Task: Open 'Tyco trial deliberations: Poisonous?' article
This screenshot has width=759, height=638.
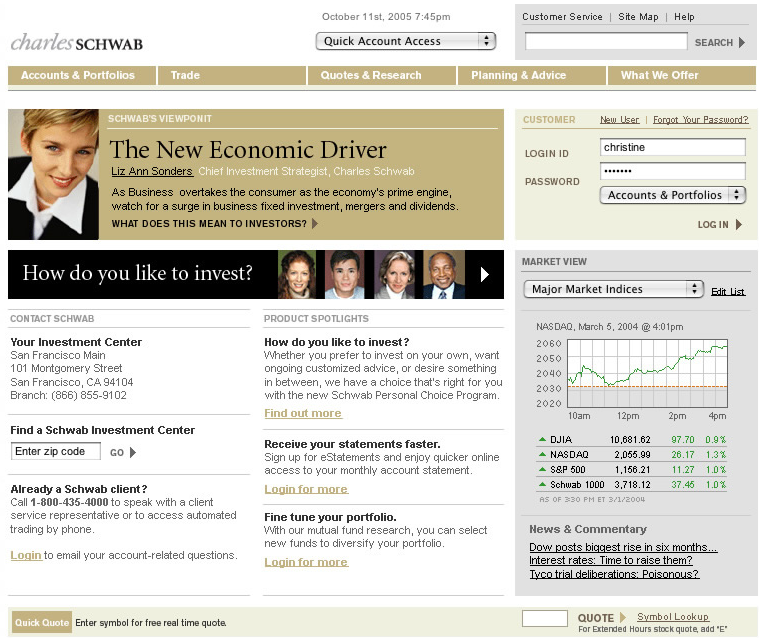Action: coord(614,574)
